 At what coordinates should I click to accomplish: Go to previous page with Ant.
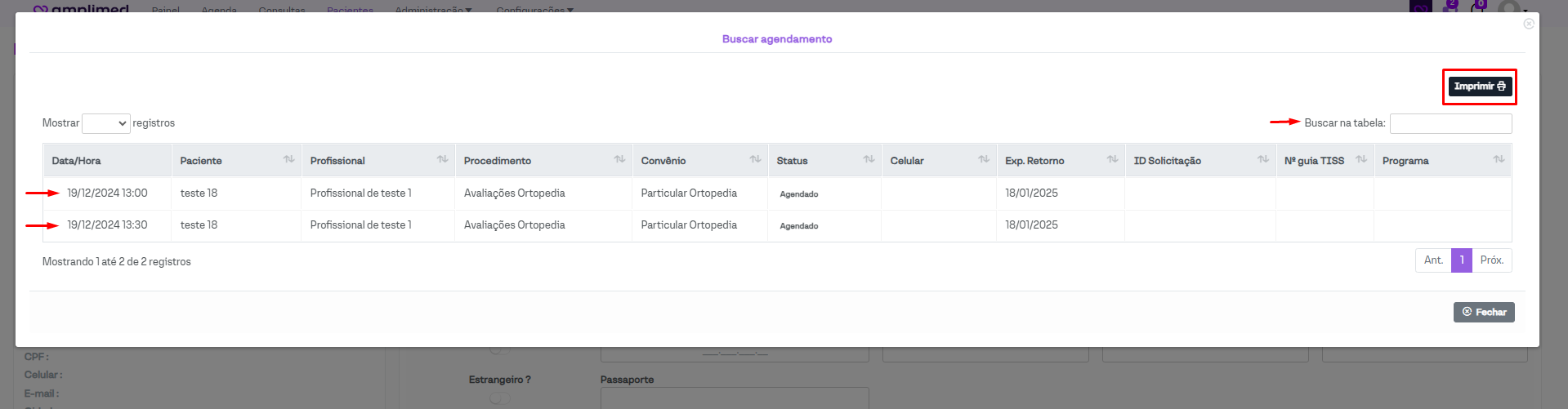[x=1433, y=260]
